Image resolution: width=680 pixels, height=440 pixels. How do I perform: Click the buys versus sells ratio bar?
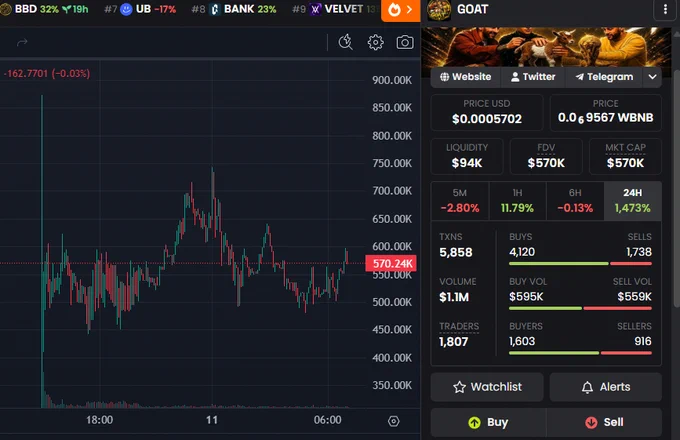point(580,264)
